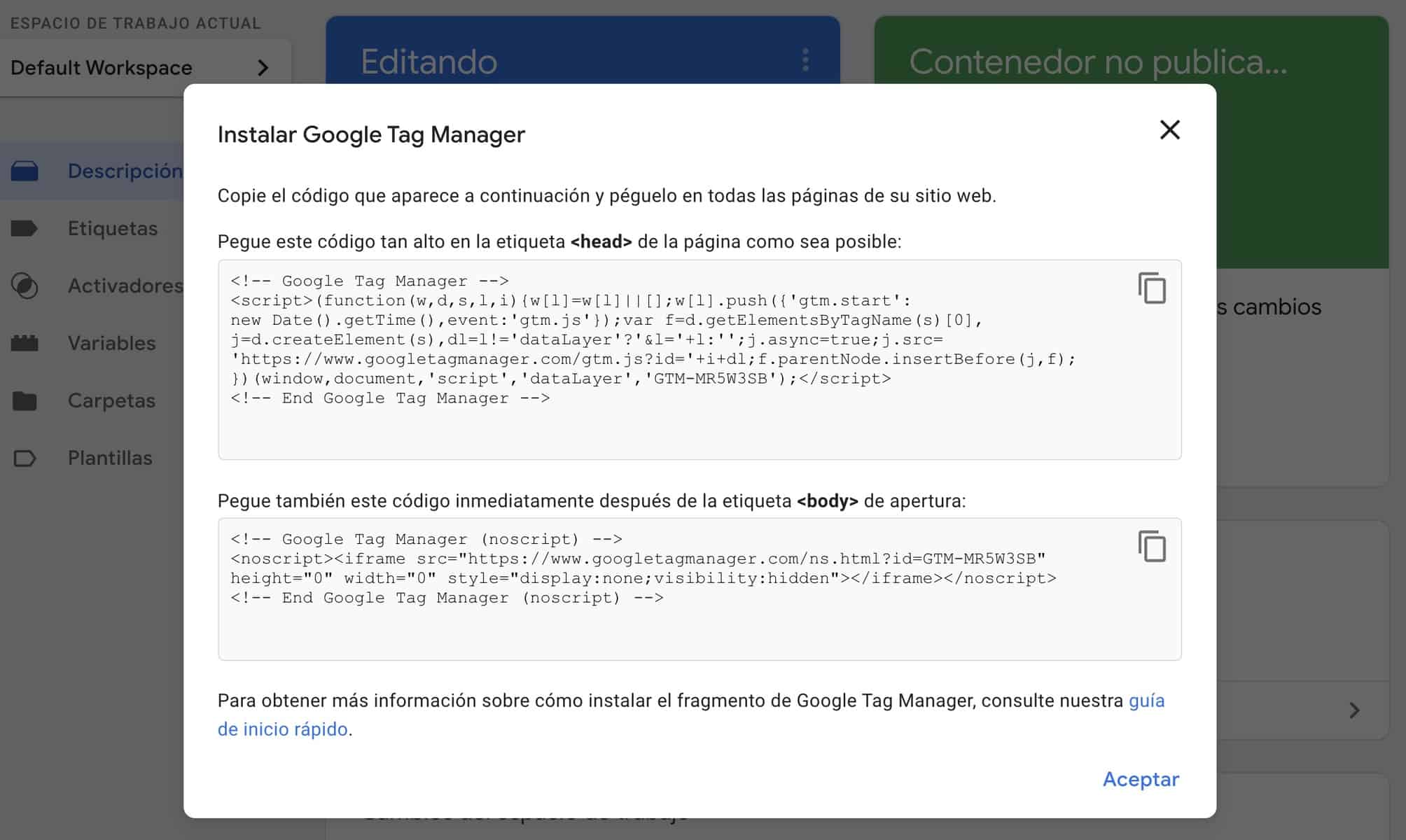
Task: Copy the head code snippet
Action: coord(1152,288)
